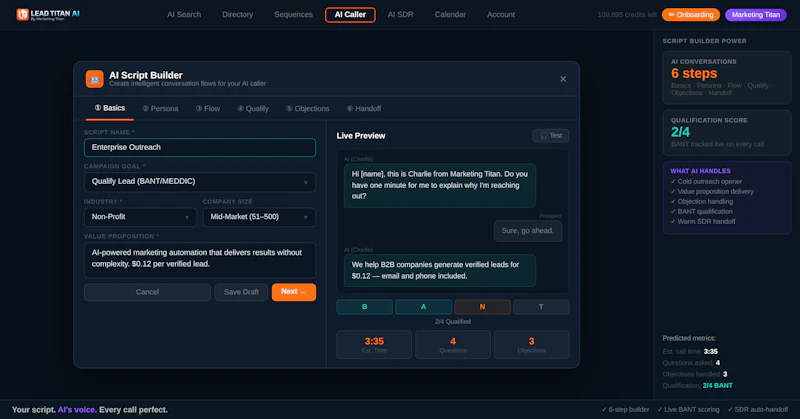
Task: Click the Script Name input field
Action: coord(200,147)
